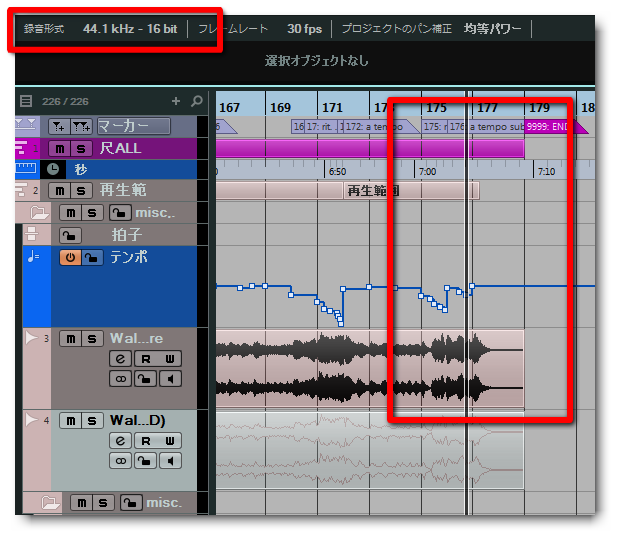
Task: Click the 226 / 226 track count
Action: point(65,102)
